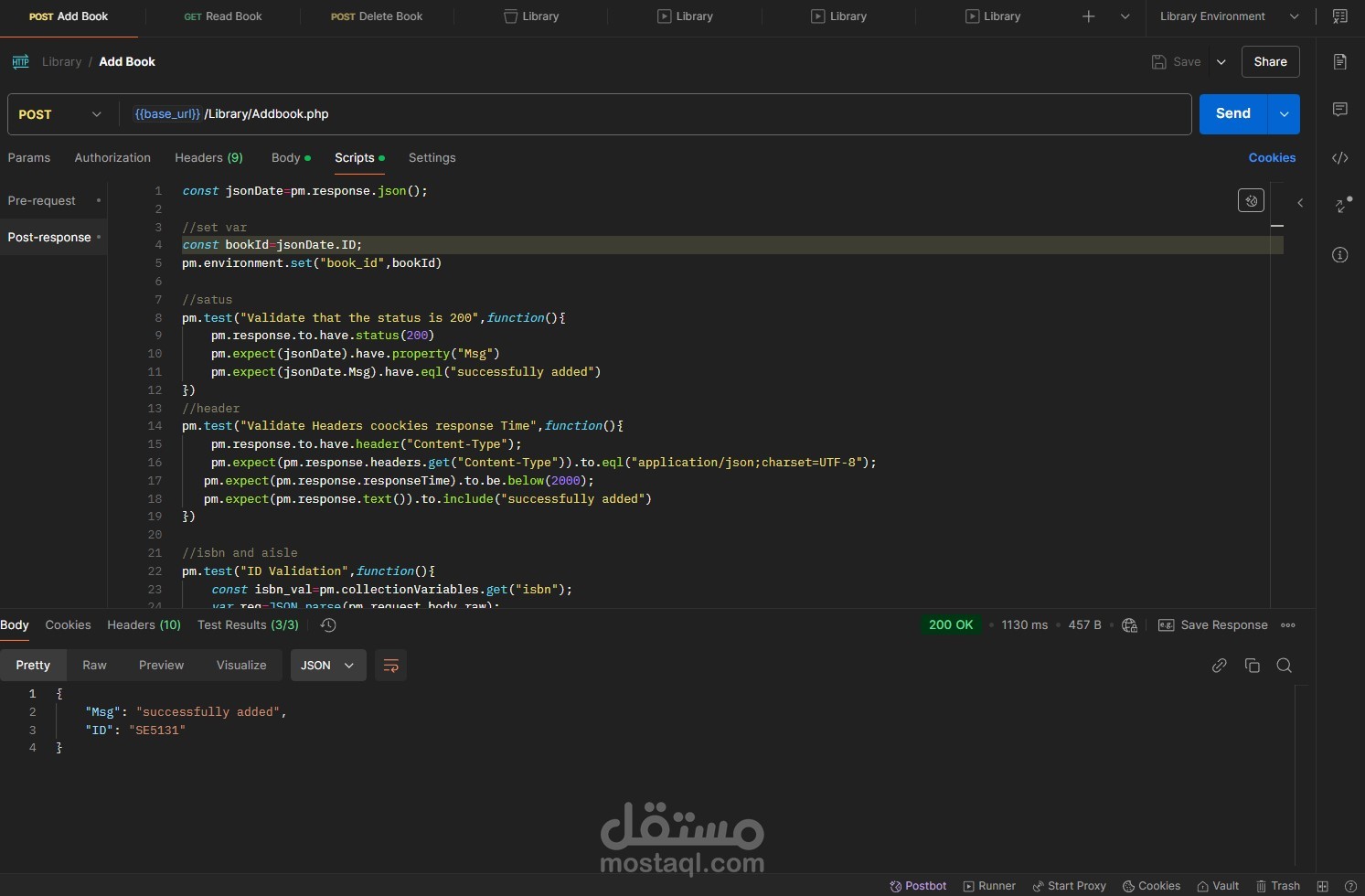
Task: Copy response link icon
Action: pos(1219,666)
